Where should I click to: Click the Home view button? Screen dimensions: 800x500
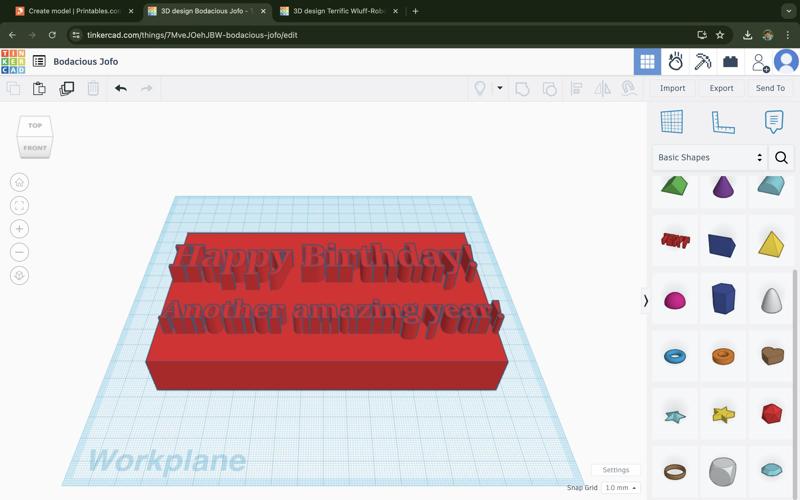(x=19, y=182)
